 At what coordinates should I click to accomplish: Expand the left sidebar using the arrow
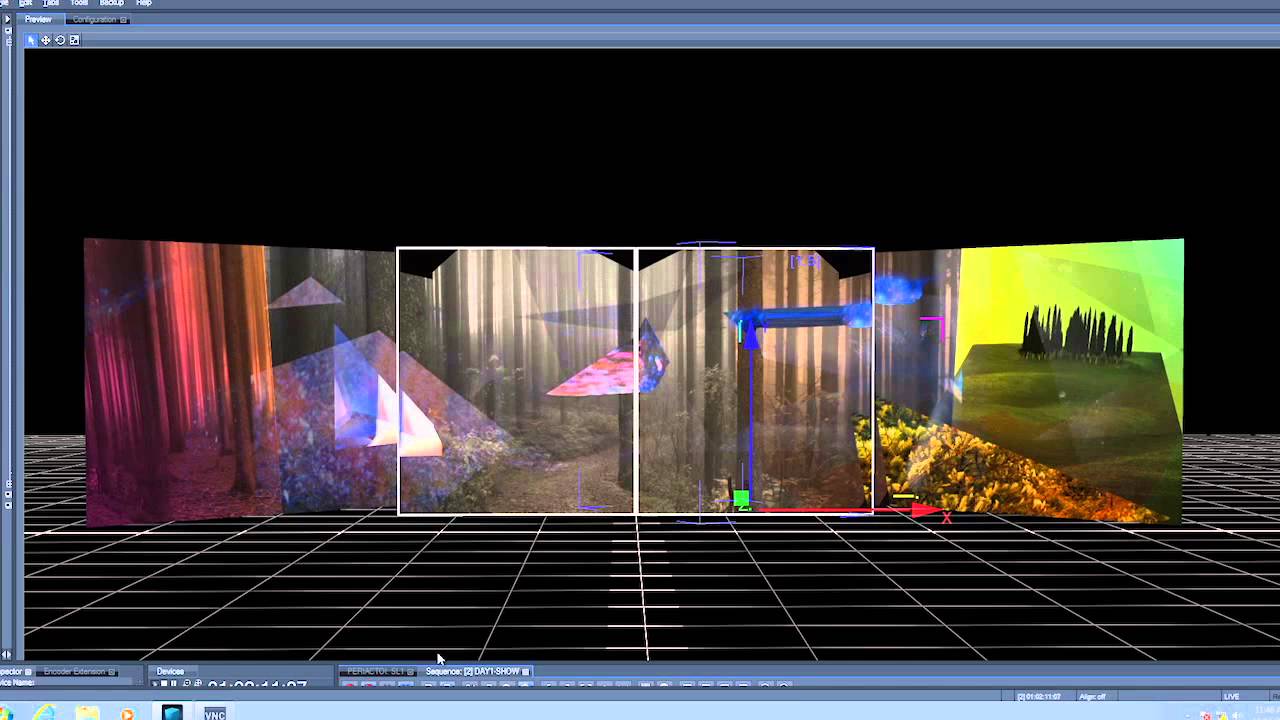click(7, 20)
